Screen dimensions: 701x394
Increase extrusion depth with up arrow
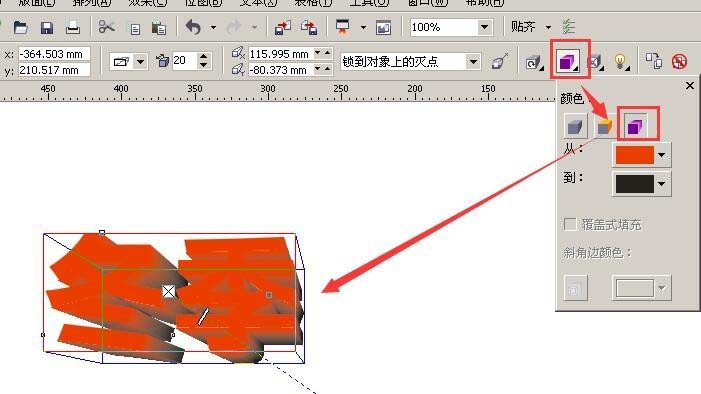[x=203, y=57]
